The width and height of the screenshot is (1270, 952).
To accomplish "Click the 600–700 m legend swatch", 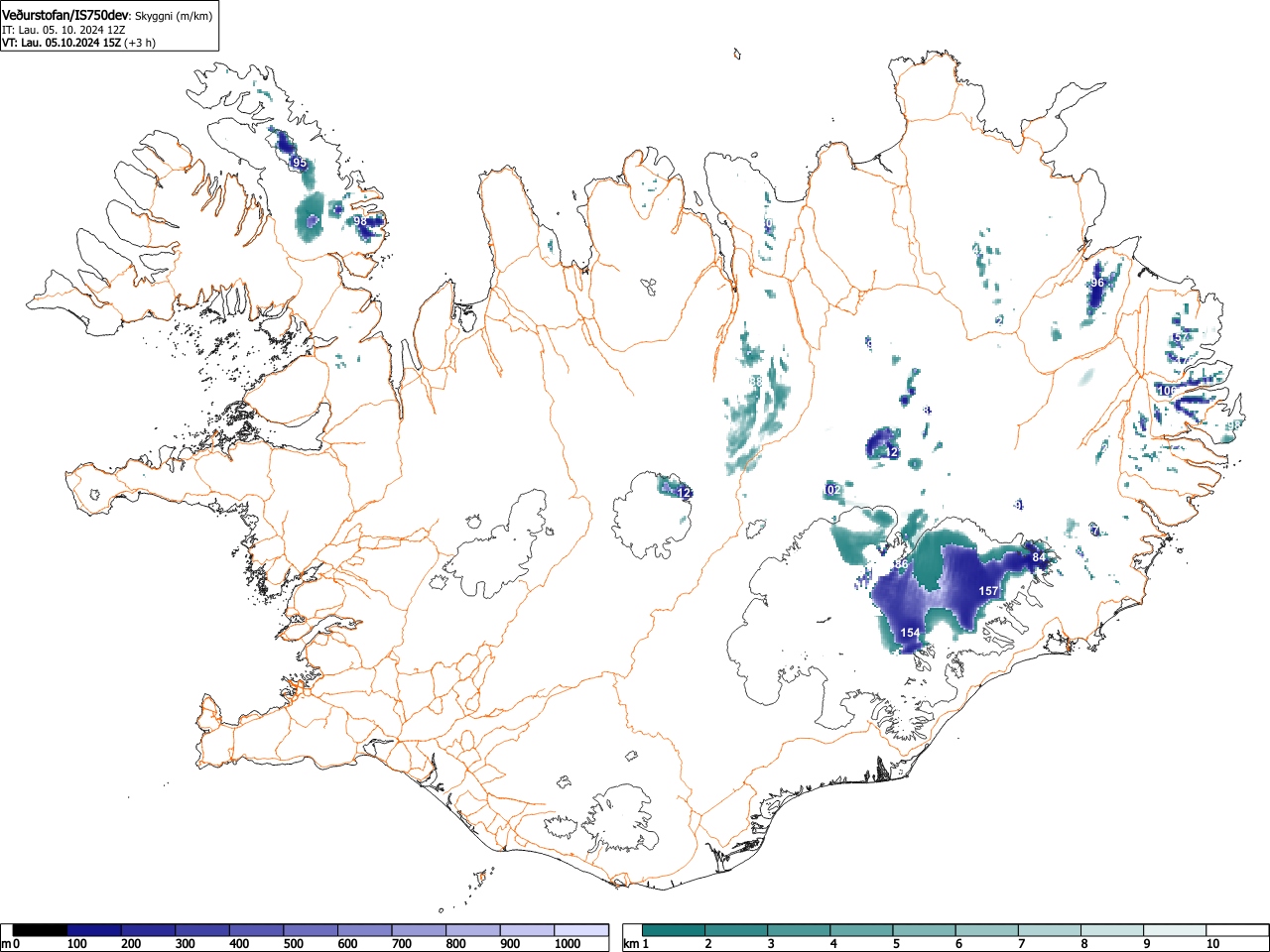I will pos(365,930).
